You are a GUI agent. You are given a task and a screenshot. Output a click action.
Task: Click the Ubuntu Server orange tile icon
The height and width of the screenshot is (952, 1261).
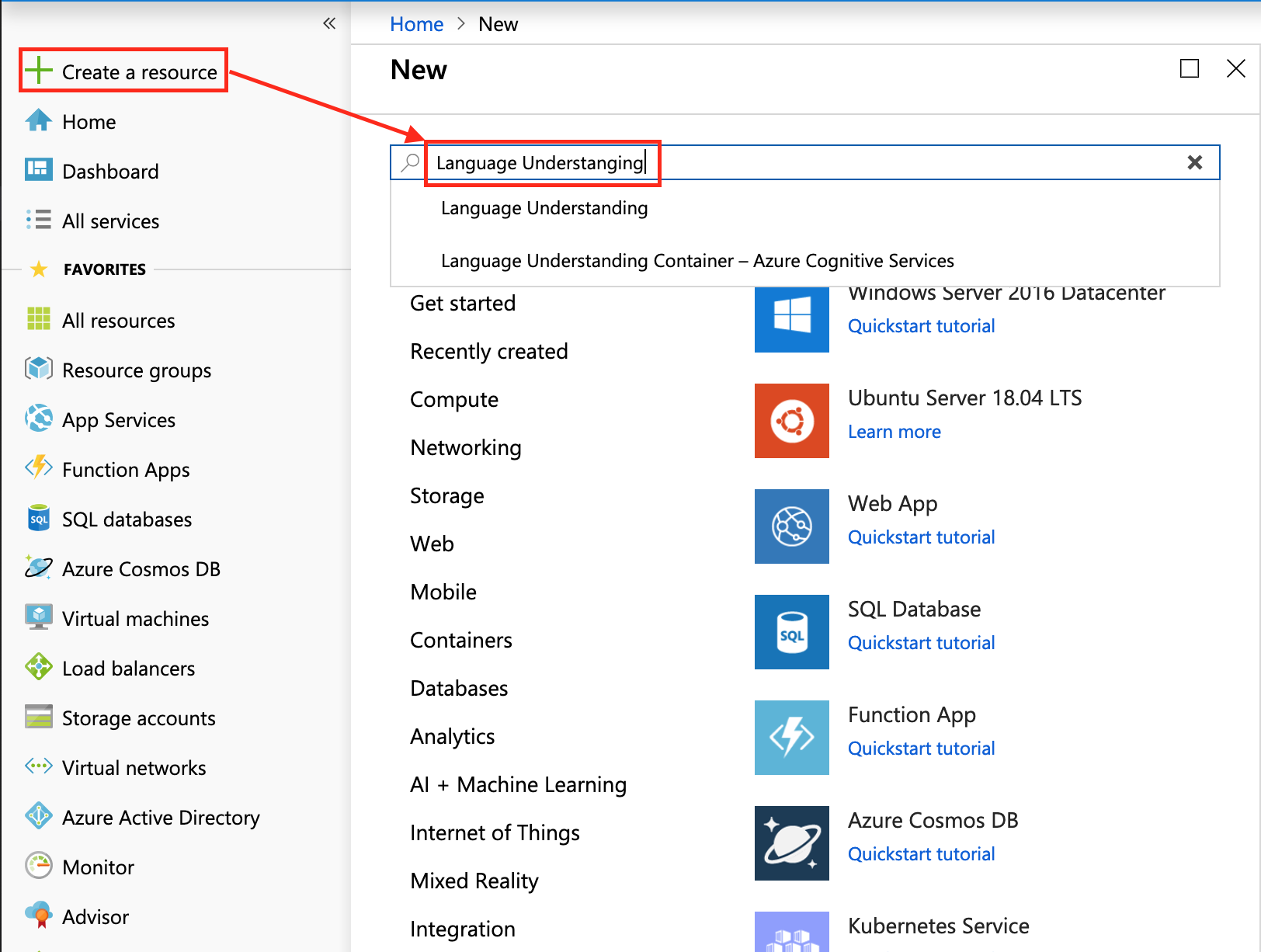(791, 421)
